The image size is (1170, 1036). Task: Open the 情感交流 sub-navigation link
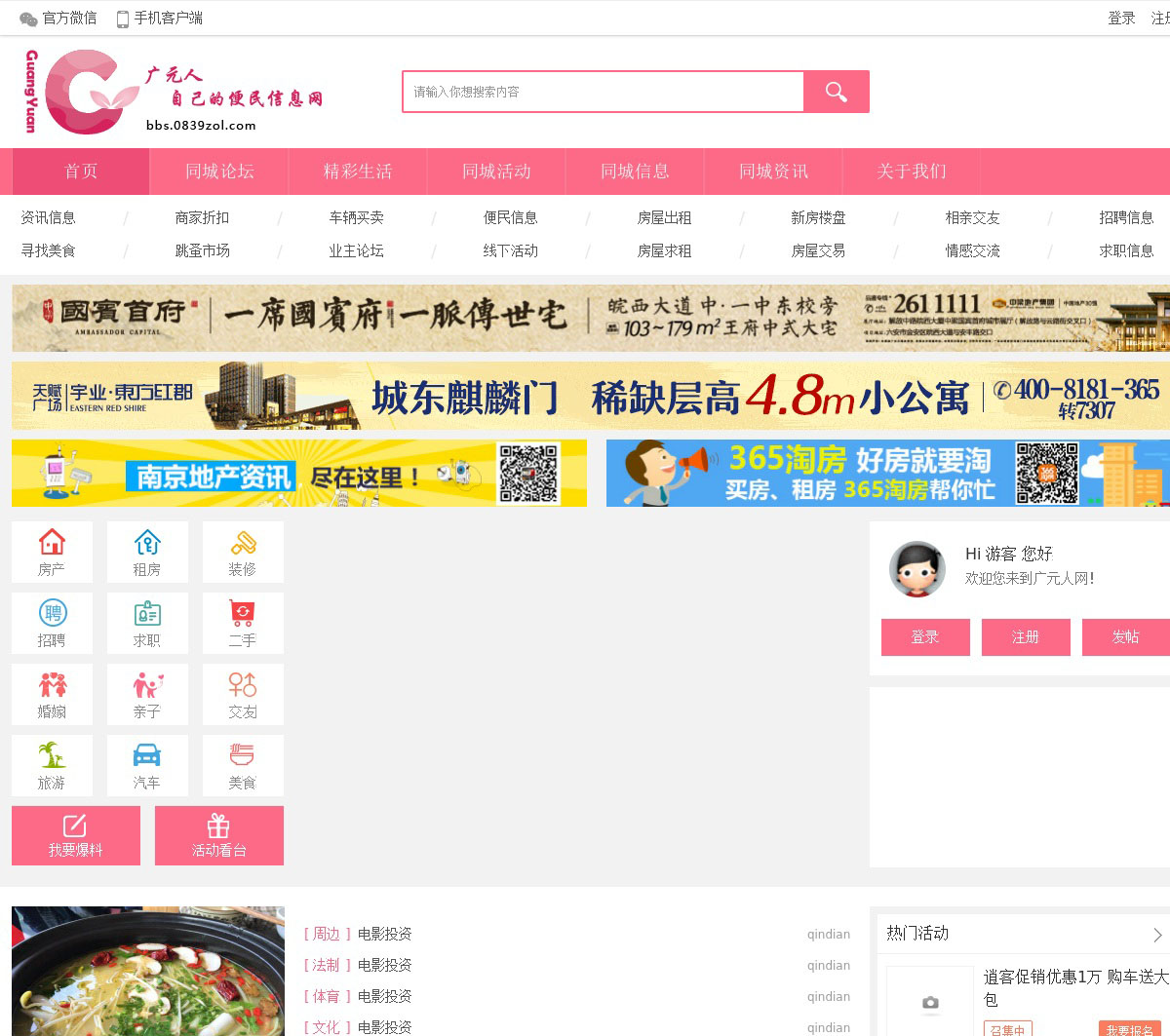pyautogui.click(x=972, y=250)
